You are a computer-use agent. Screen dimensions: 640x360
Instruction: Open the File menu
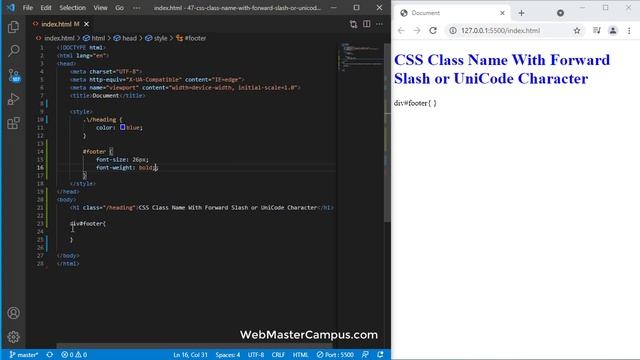[28, 8]
